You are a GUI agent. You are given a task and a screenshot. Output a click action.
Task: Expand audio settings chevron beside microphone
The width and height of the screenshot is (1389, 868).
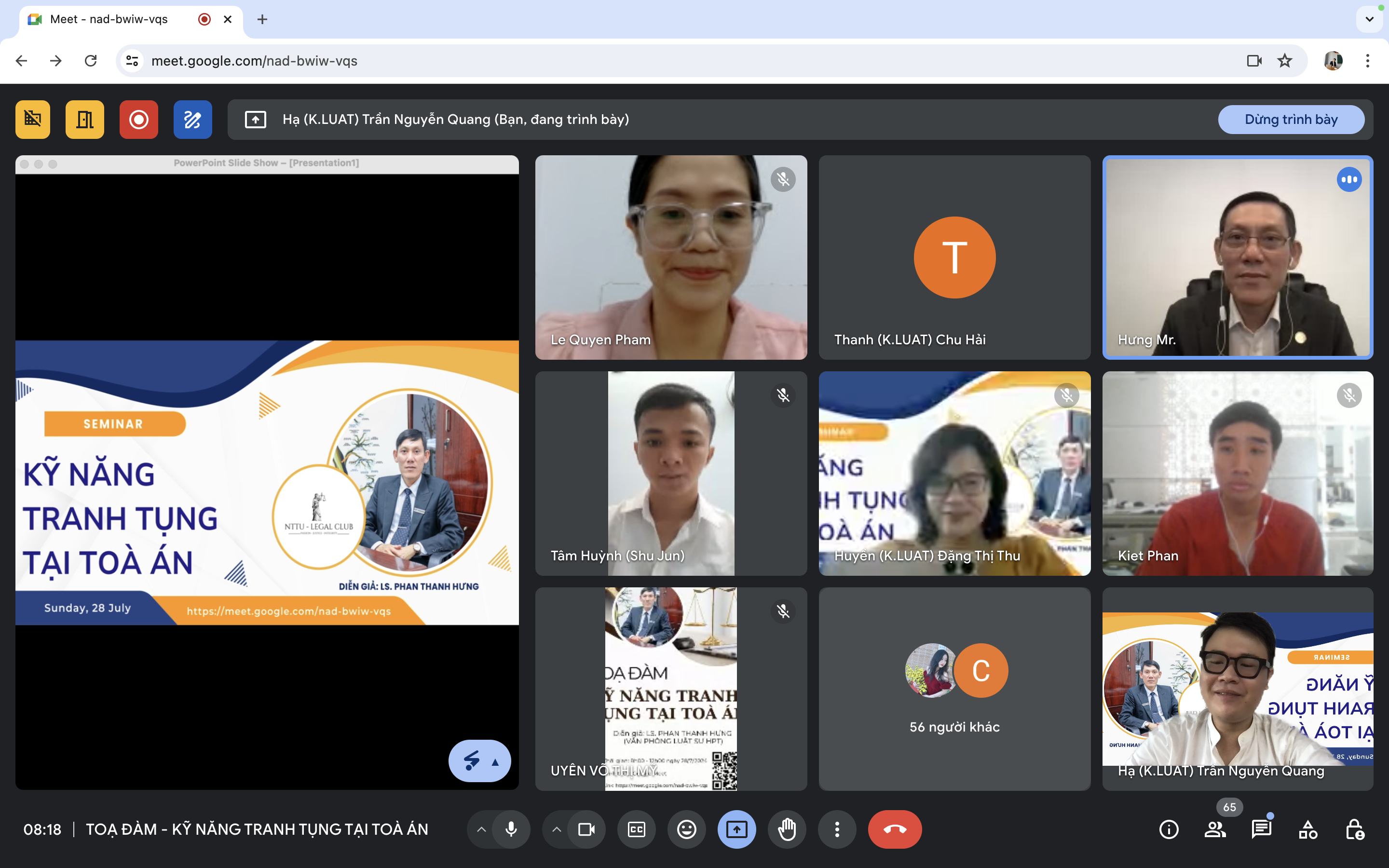pyautogui.click(x=481, y=829)
